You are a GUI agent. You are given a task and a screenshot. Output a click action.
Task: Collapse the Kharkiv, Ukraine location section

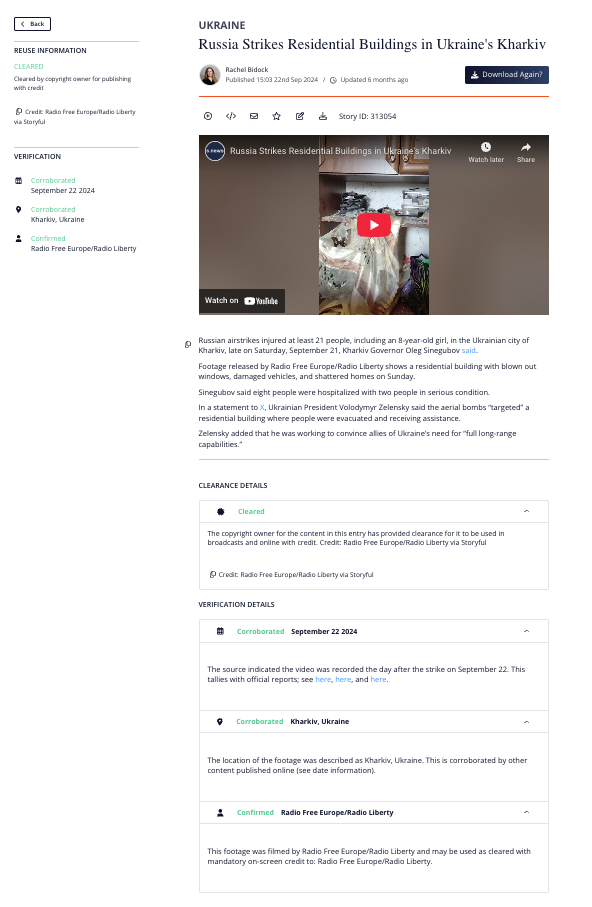526,722
